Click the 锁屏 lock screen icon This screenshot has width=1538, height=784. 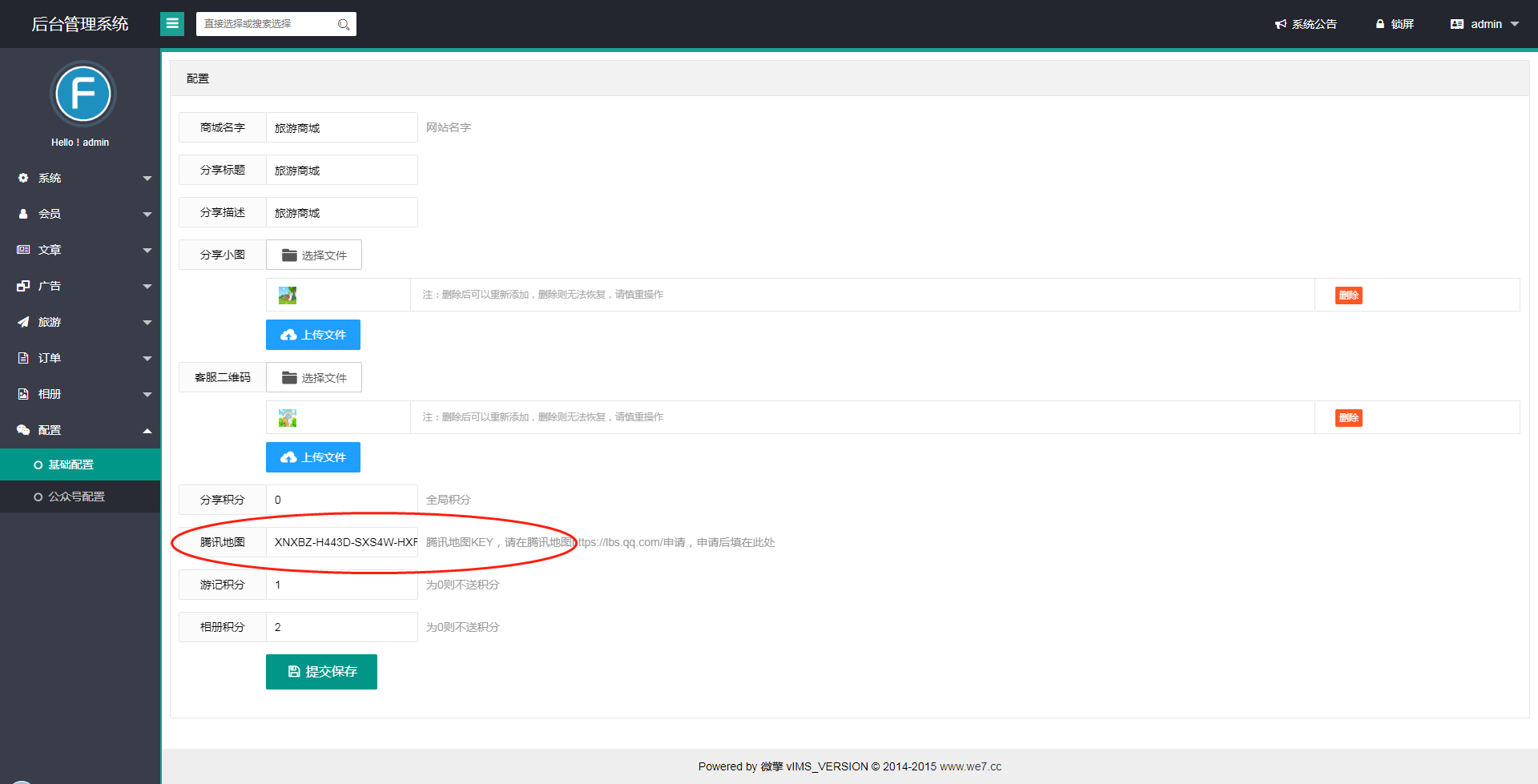pyautogui.click(x=1380, y=24)
